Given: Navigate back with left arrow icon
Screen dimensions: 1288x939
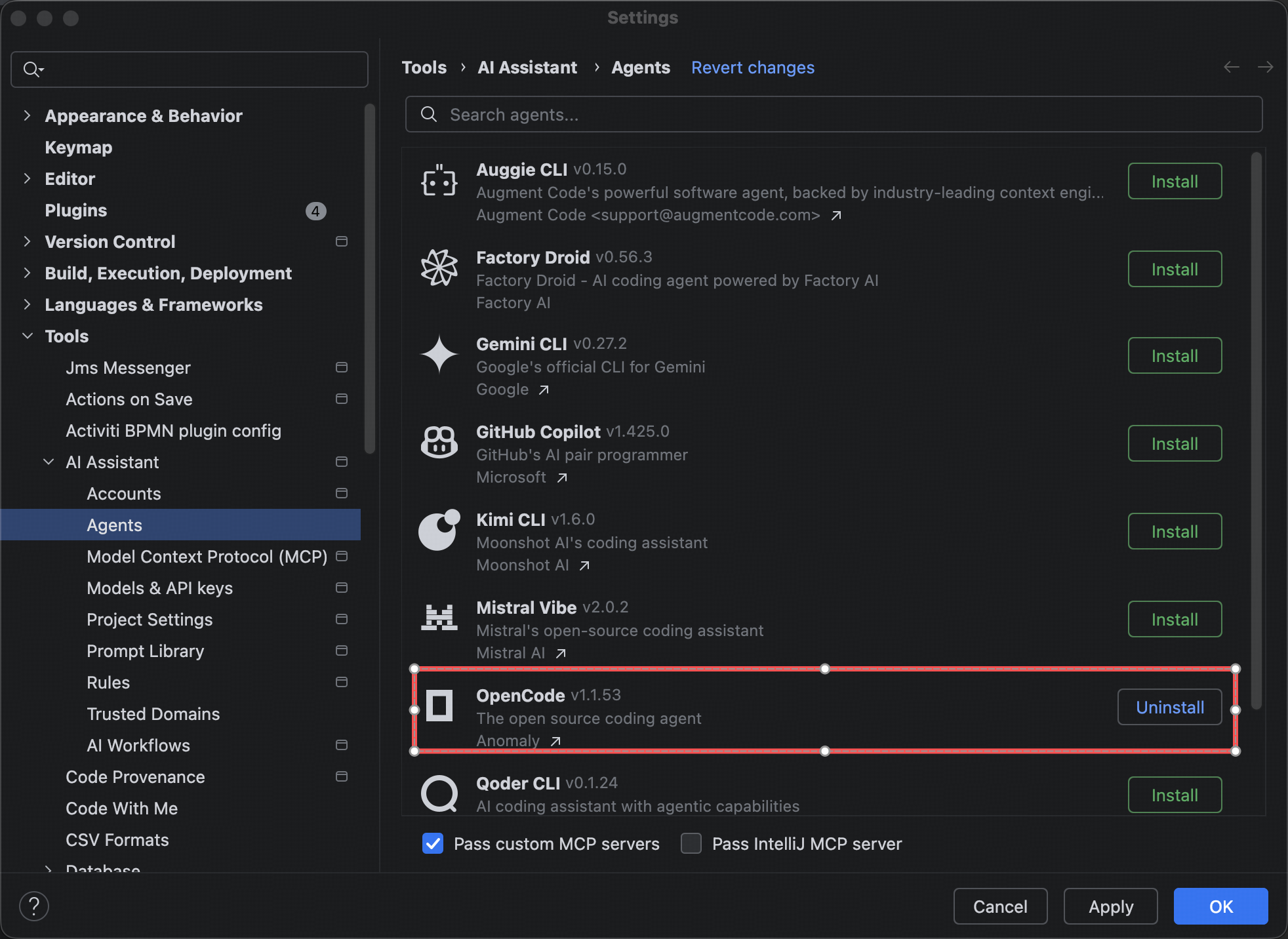Looking at the screenshot, I should pyautogui.click(x=1231, y=67).
